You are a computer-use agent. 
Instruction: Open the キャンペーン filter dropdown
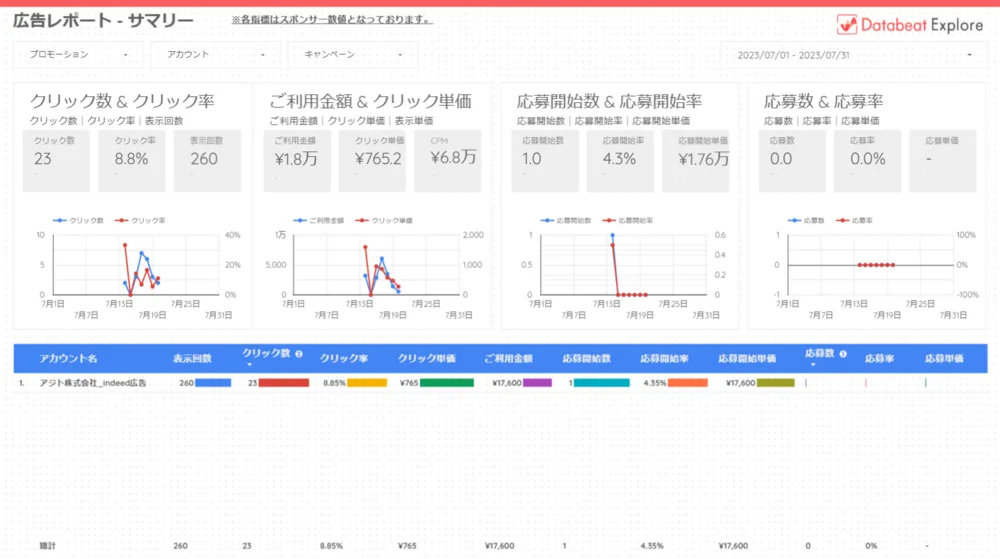(352, 55)
